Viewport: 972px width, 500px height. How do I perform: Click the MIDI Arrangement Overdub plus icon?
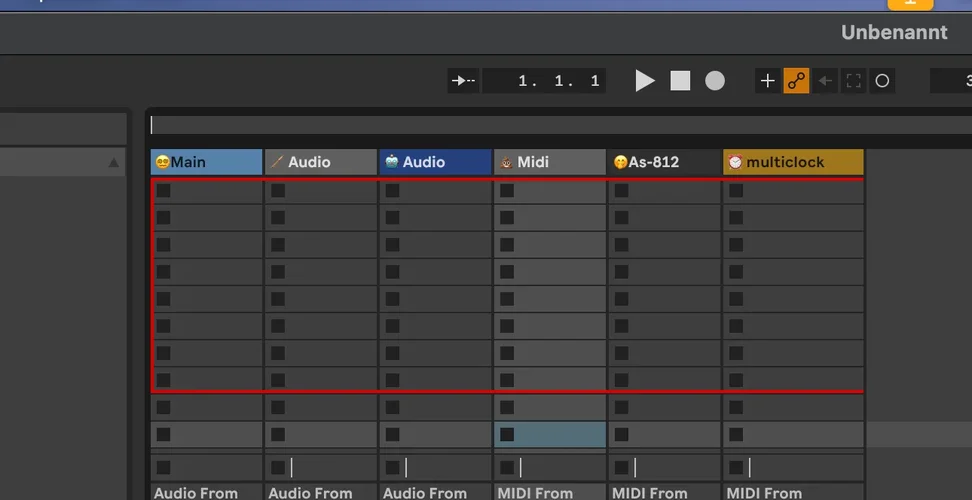pyautogui.click(x=767, y=81)
